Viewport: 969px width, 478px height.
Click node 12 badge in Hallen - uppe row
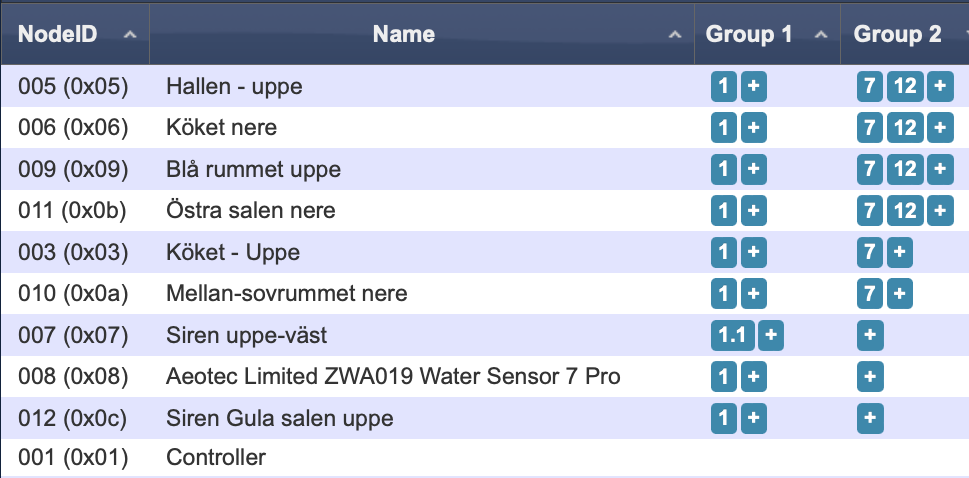(905, 87)
